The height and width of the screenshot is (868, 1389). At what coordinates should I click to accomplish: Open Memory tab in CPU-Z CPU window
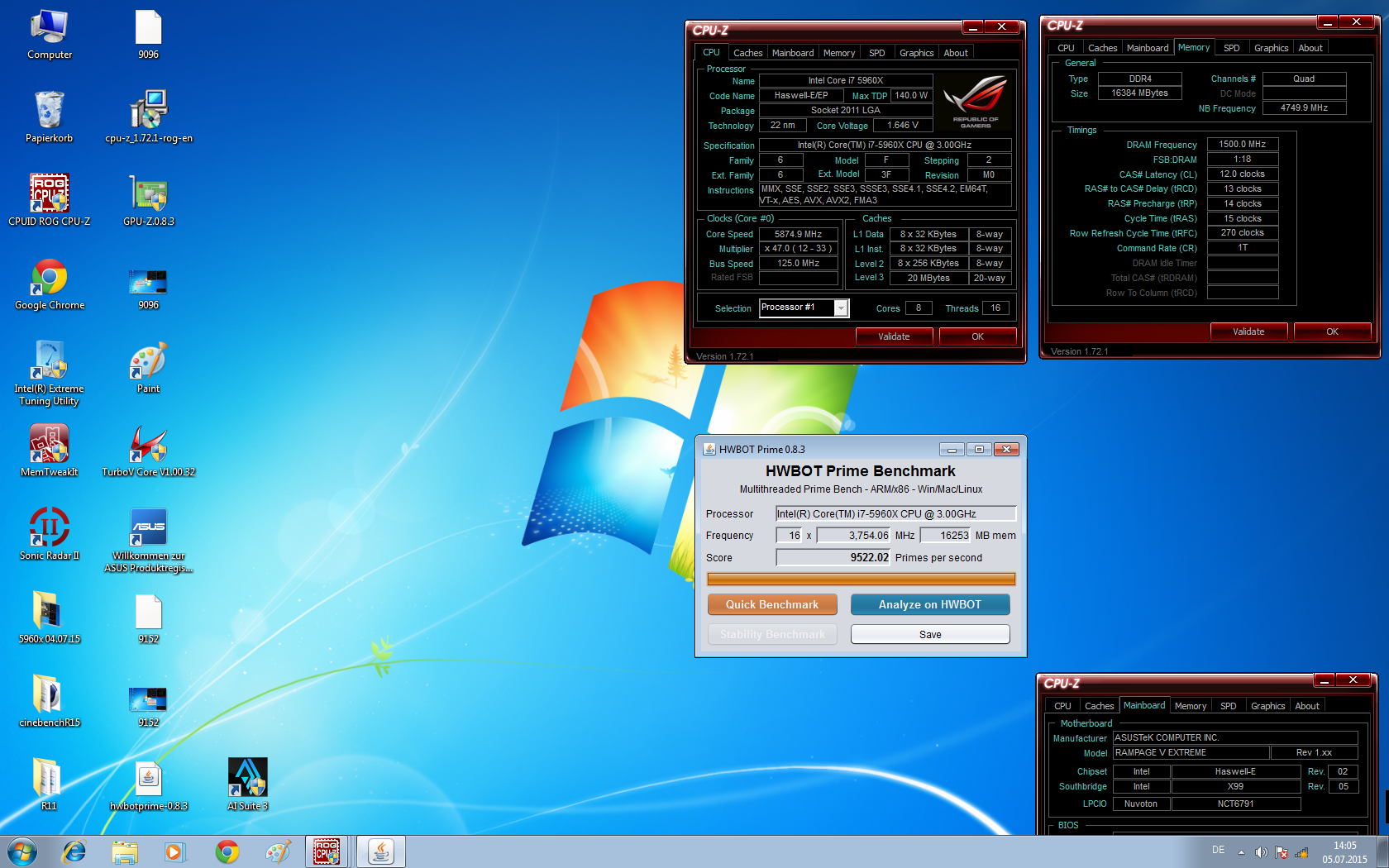(839, 53)
